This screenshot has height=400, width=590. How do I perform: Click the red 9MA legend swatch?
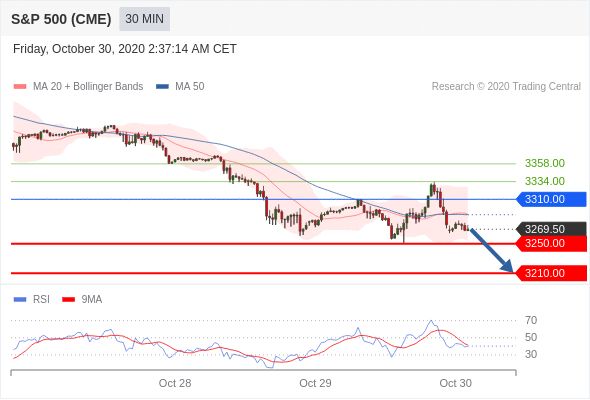click(68, 300)
